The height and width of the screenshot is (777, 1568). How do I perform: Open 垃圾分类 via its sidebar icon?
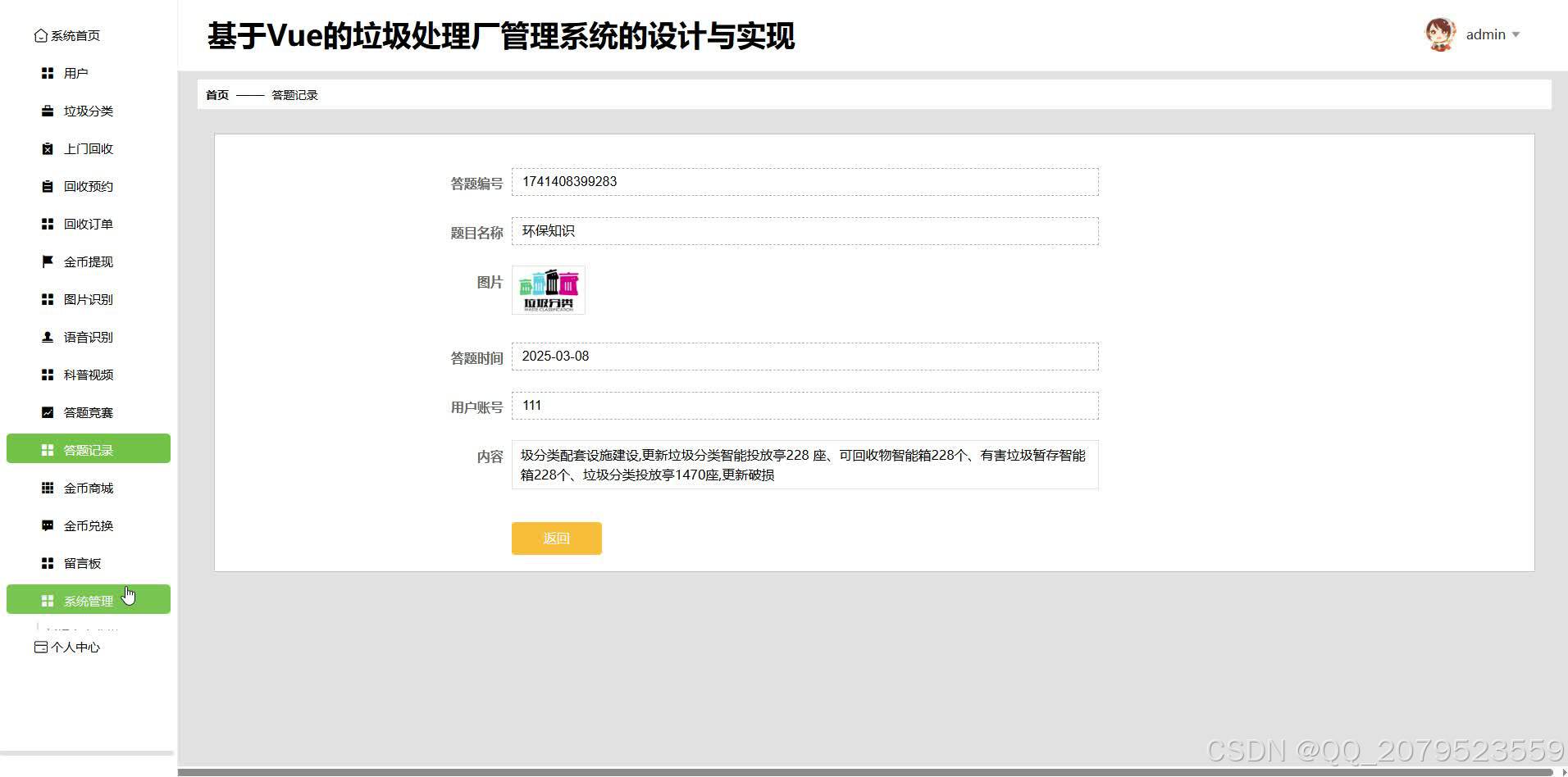click(x=47, y=111)
